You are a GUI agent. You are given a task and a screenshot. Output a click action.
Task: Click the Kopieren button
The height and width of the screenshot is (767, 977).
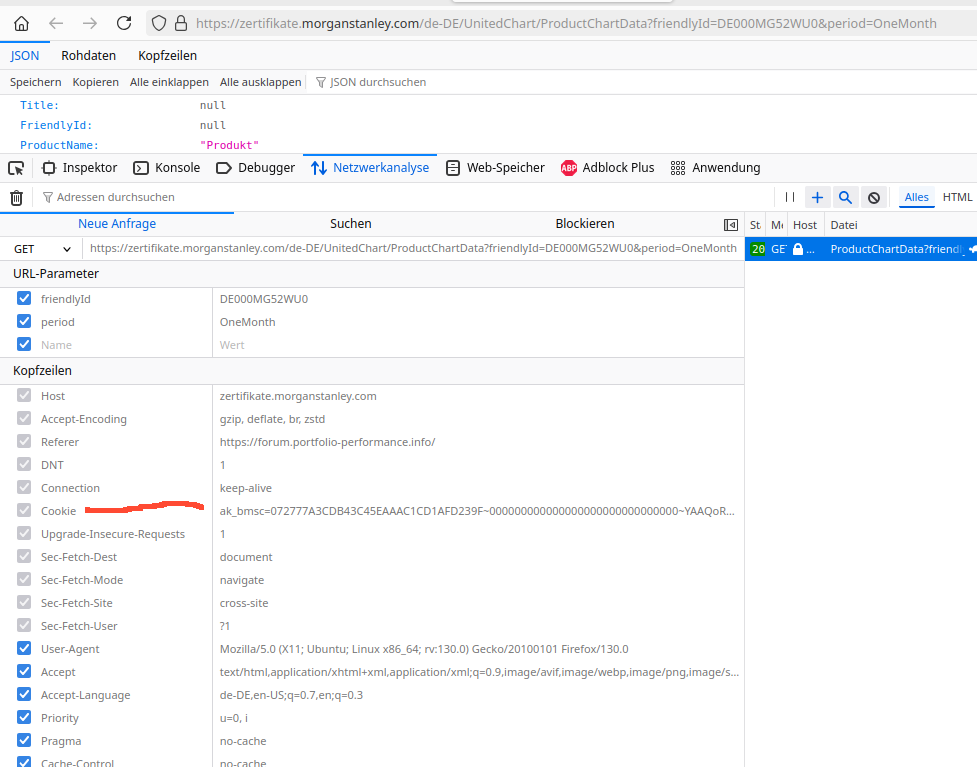(x=95, y=82)
